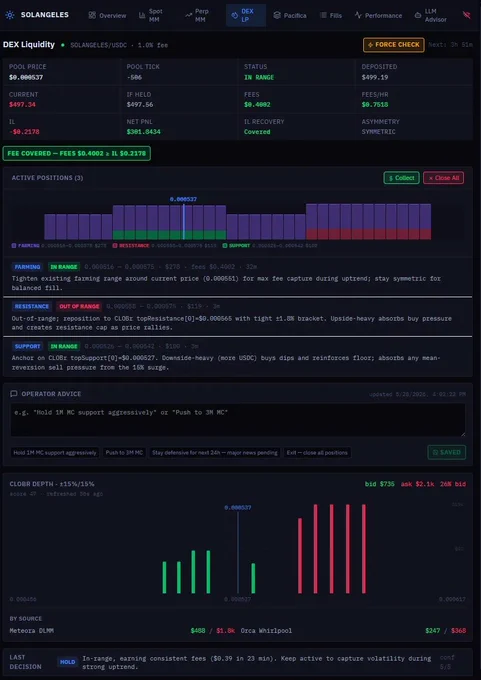Click the Collect fees button
This screenshot has width=481, height=680.
[401, 178]
